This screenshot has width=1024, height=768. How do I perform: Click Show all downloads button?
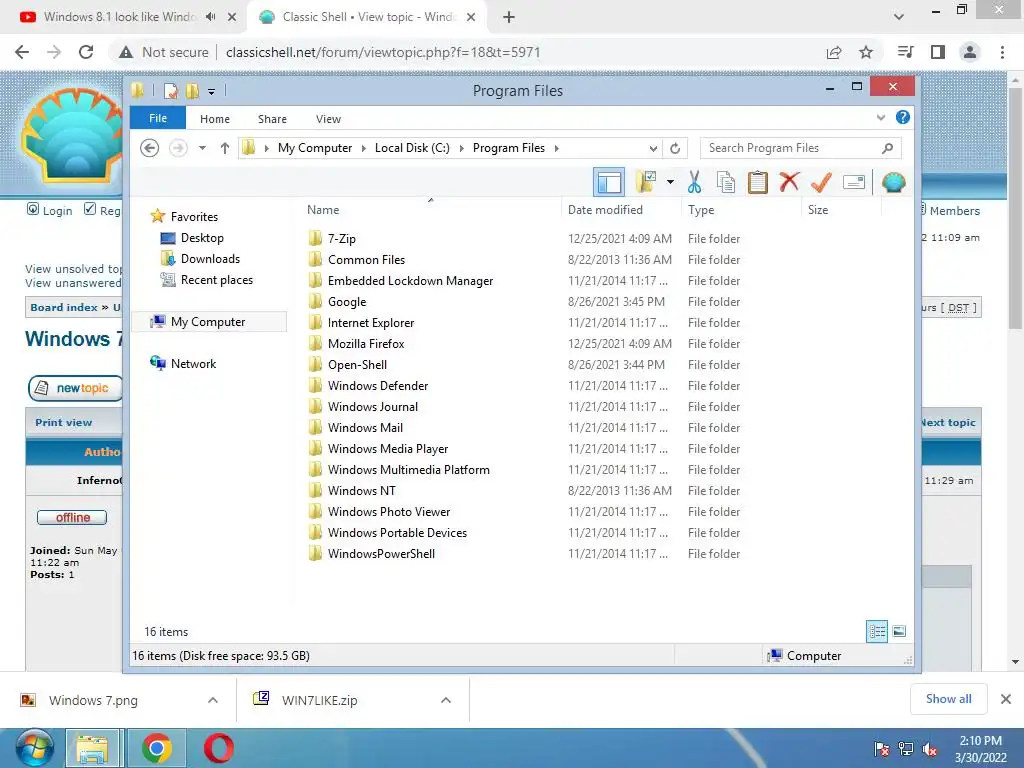948,699
